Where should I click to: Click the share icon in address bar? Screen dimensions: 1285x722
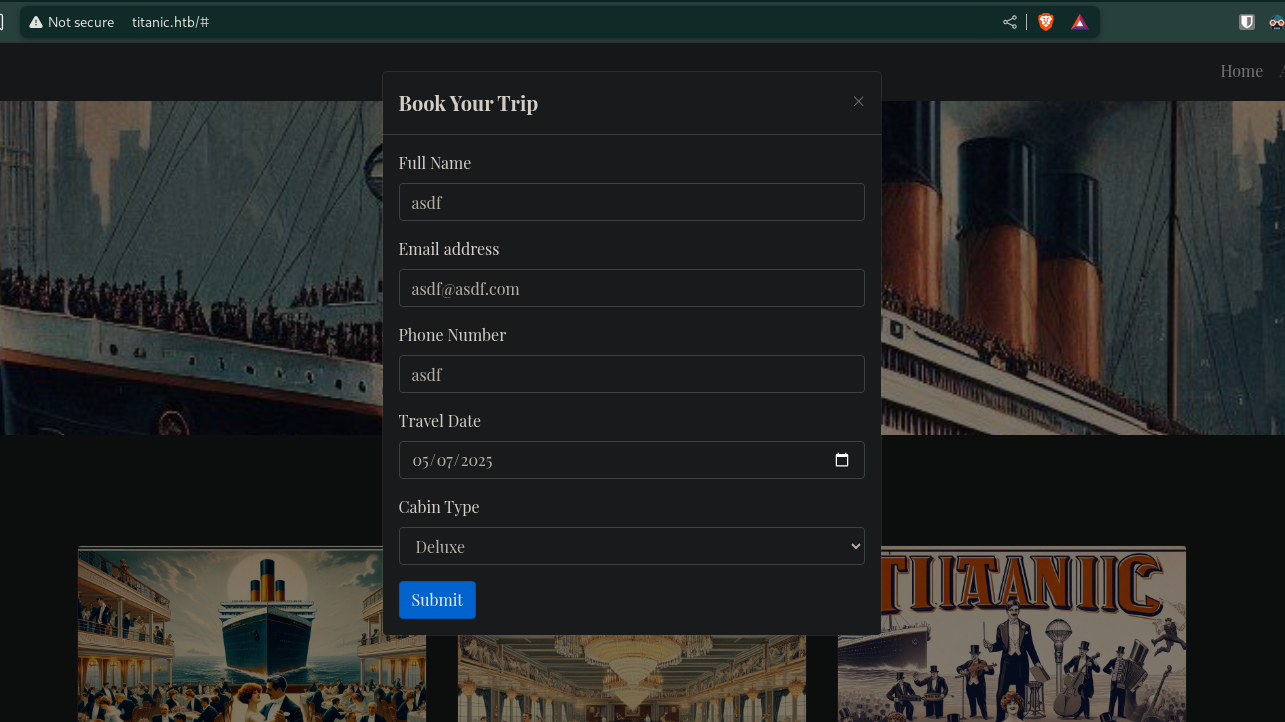pos(1010,22)
